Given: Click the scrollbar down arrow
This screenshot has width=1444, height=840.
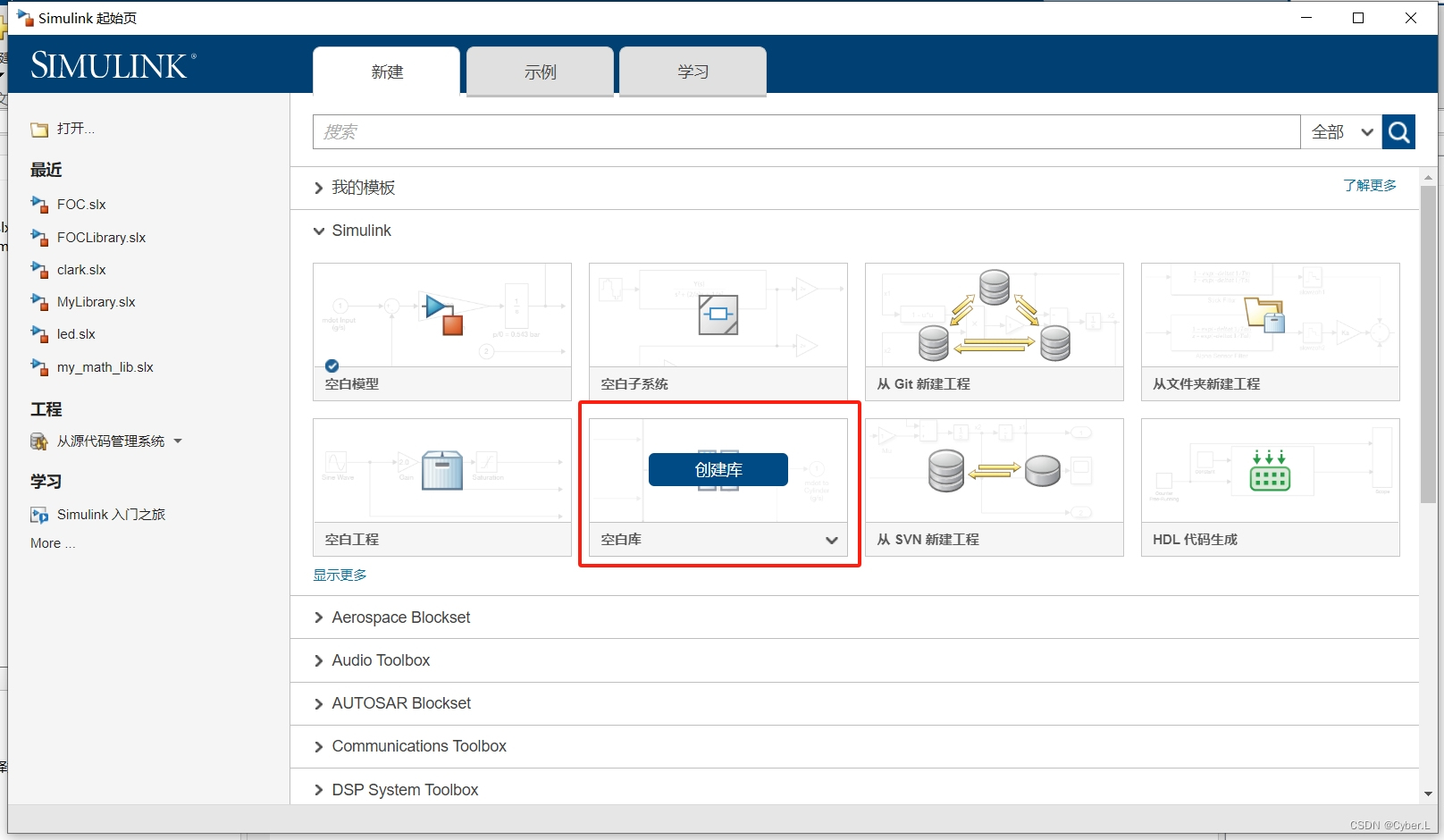Looking at the screenshot, I should pos(1428,794).
